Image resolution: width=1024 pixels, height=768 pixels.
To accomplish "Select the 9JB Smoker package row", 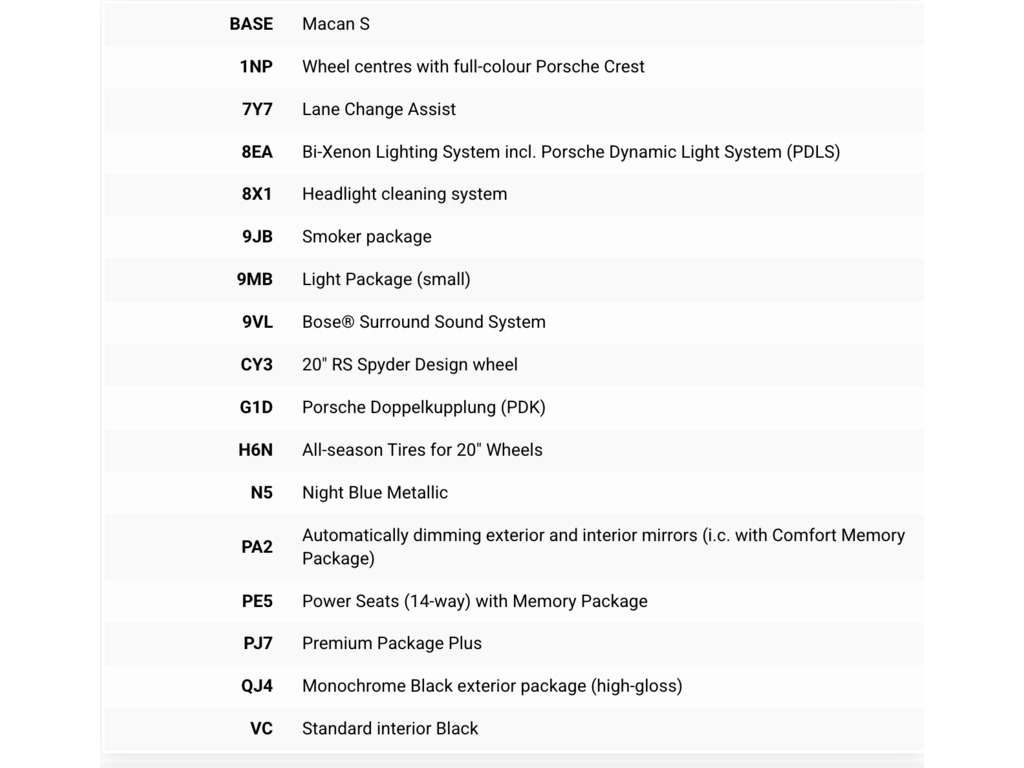I will pos(513,236).
